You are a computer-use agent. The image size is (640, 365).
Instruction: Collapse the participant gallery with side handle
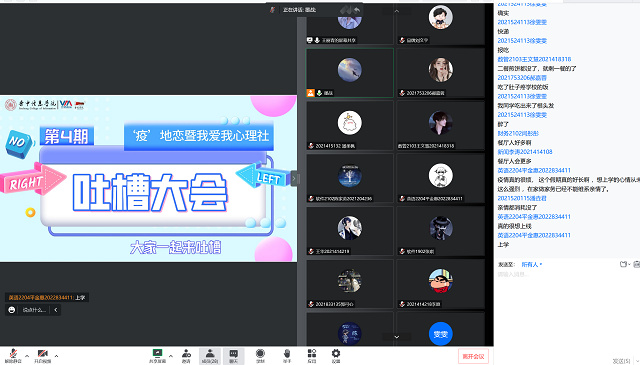click(293, 178)
